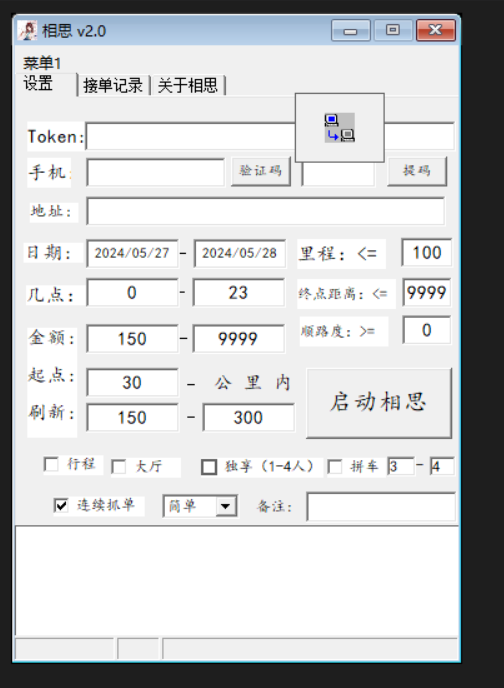Open the 关于相思 tab
504x688 pixels.
(187, 85)
